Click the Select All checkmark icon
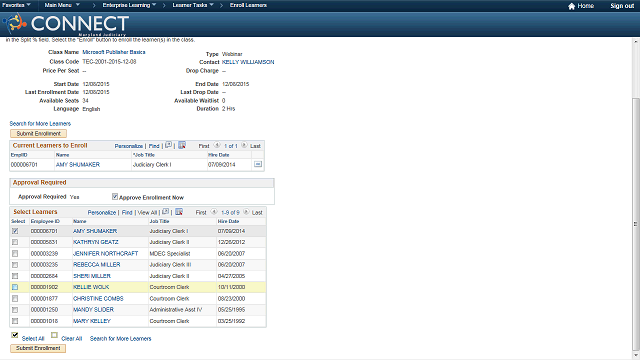This screenshot has width=640, height=360. pyautogui.click(x=15, y=335)
